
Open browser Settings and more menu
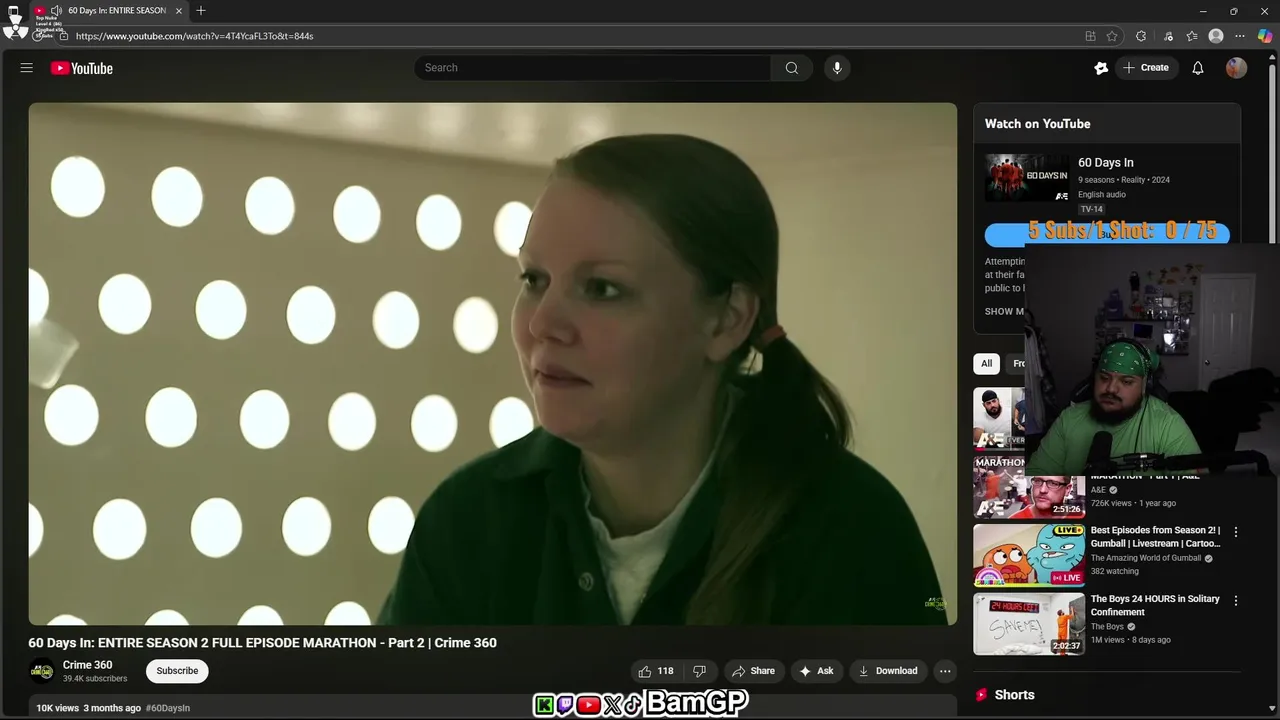coord(1241,36)
